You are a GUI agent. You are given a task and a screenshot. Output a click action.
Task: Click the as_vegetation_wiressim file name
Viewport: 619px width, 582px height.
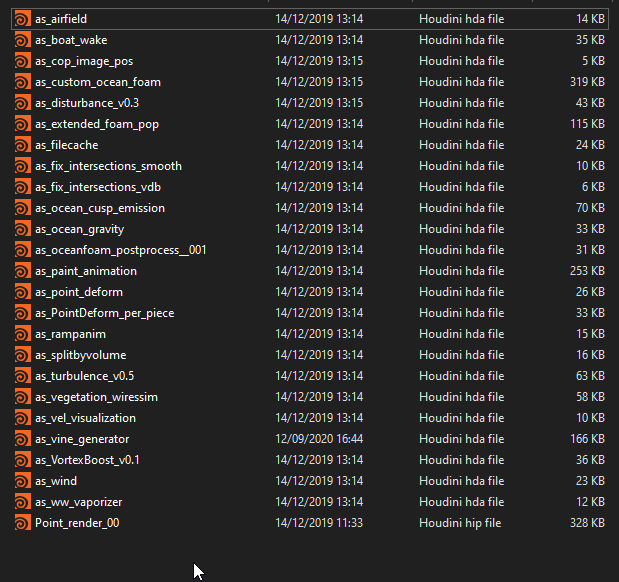96,397
